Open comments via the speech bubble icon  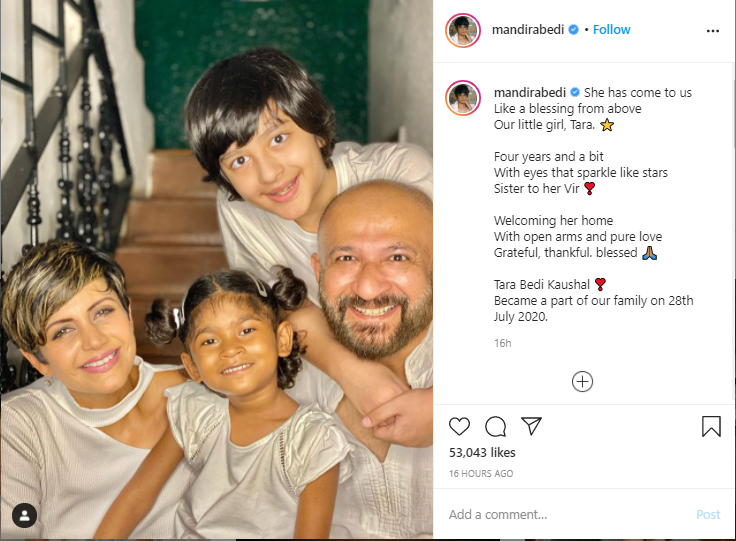[x=495, y=426]
